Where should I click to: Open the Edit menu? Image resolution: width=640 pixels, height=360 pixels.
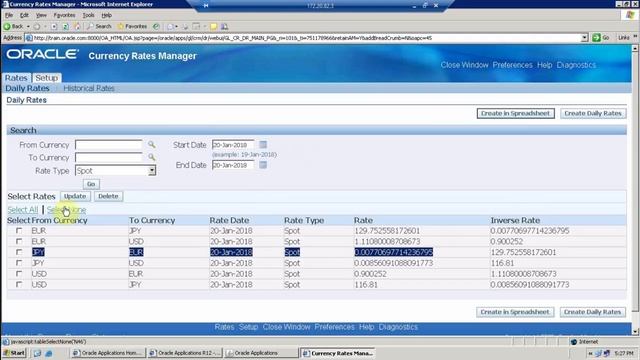pyautogui.click(x=24, y=15)
